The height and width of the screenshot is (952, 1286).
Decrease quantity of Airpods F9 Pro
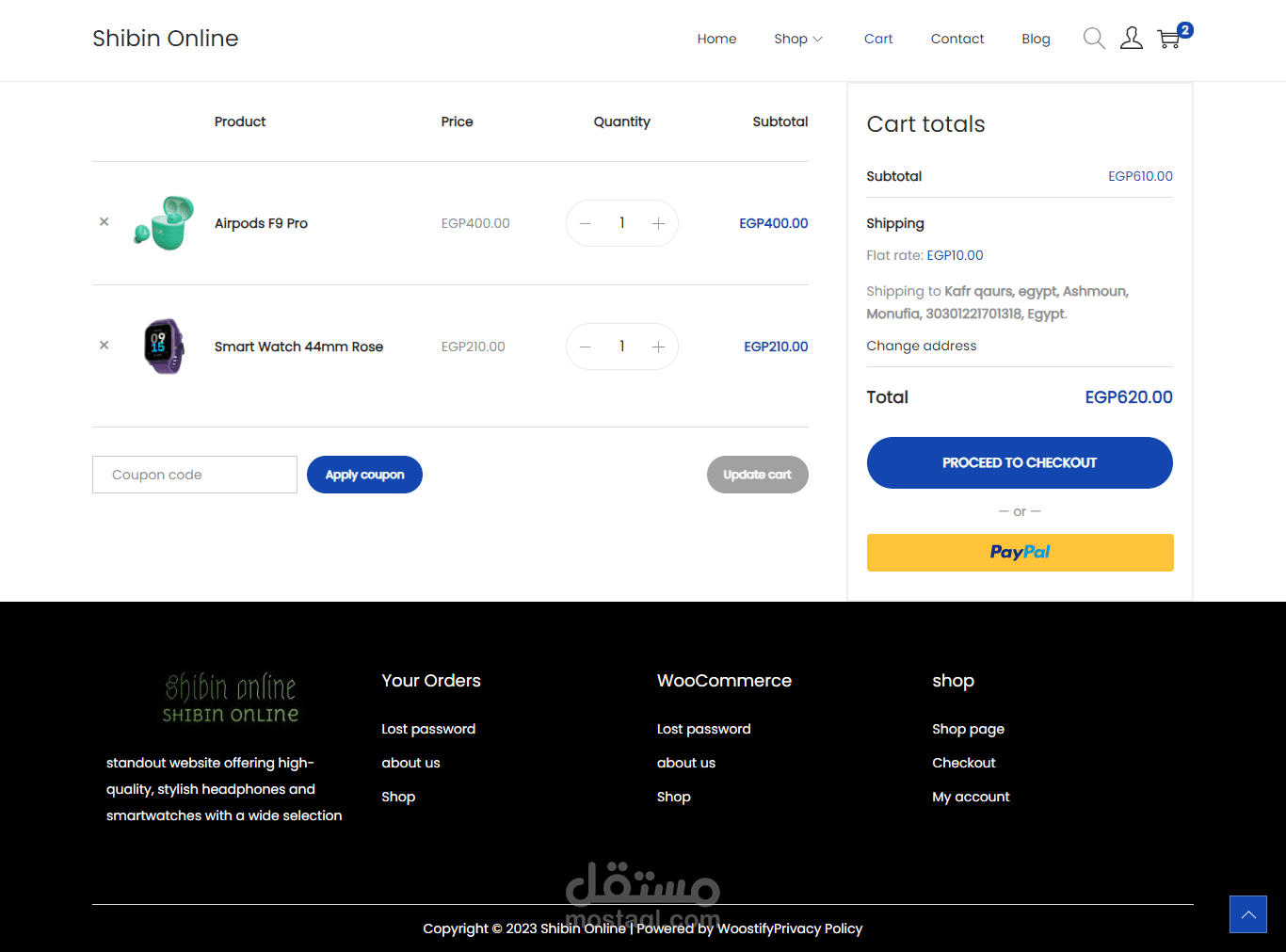click(586, 223)
